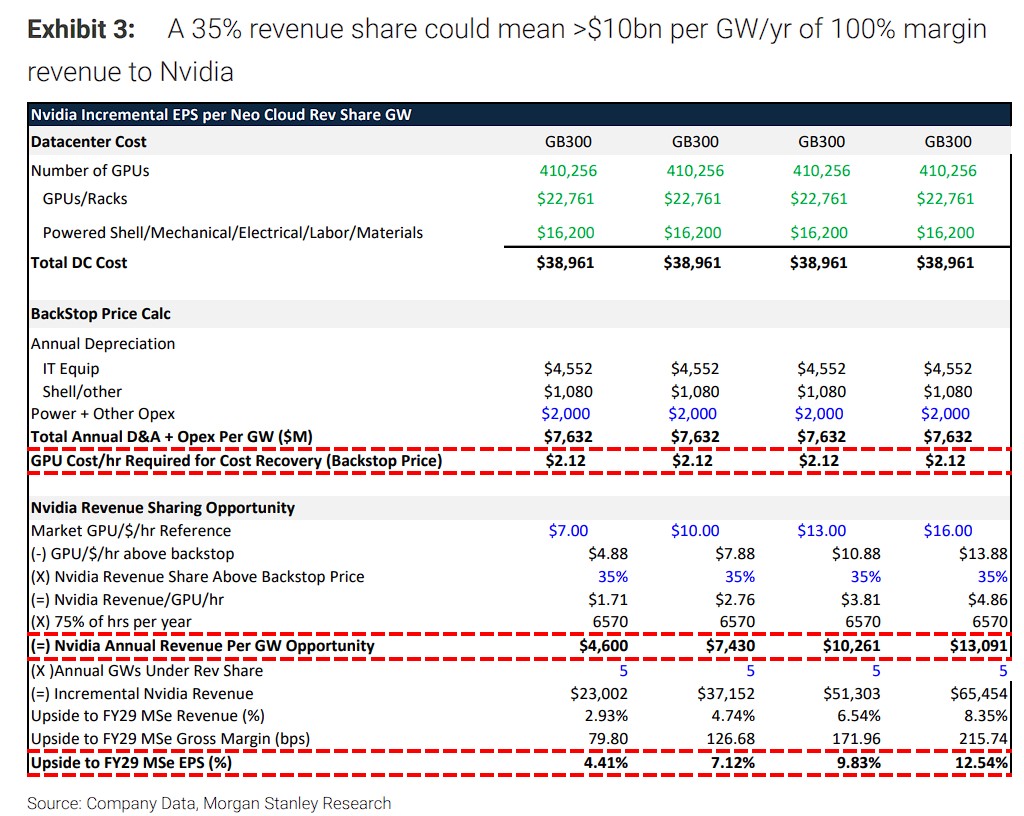This screenshot has height=816, width=1024.
Task: Click the 126.68 gross margin bps cell
Action: (x=731, y=739)
